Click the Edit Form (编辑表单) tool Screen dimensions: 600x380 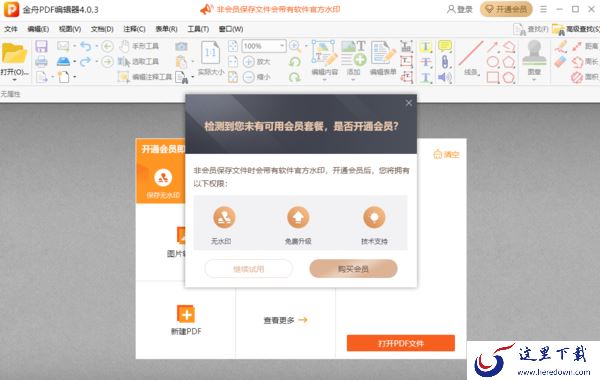pos(383,57)
